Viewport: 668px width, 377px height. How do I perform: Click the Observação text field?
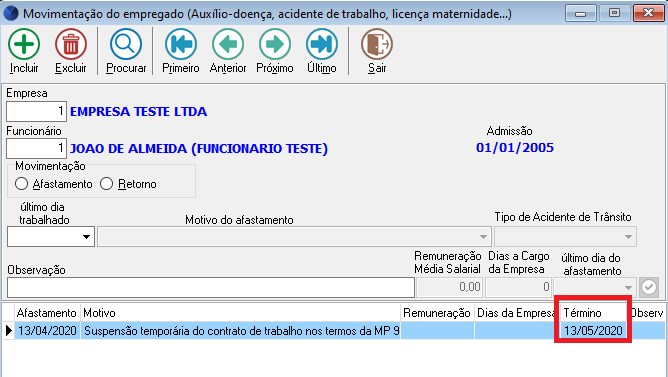tap(211, 288)
